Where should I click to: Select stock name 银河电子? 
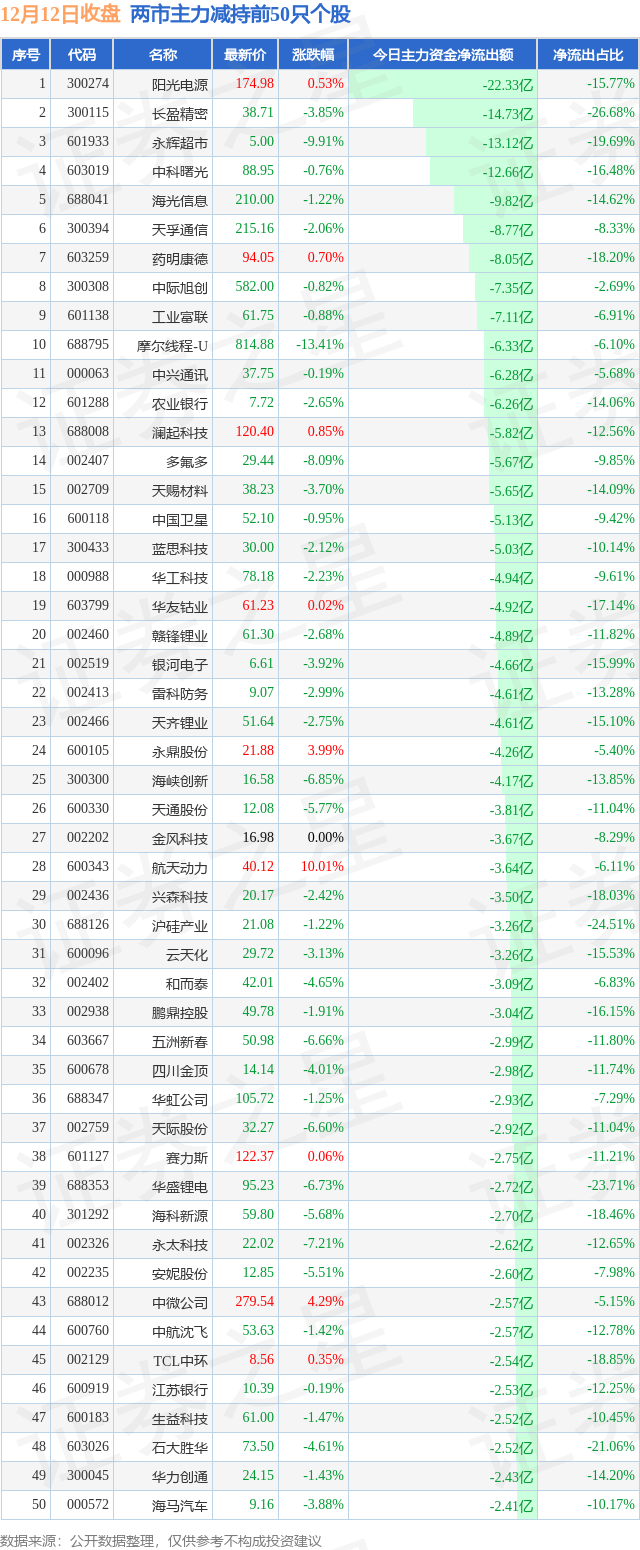(180, 664)
